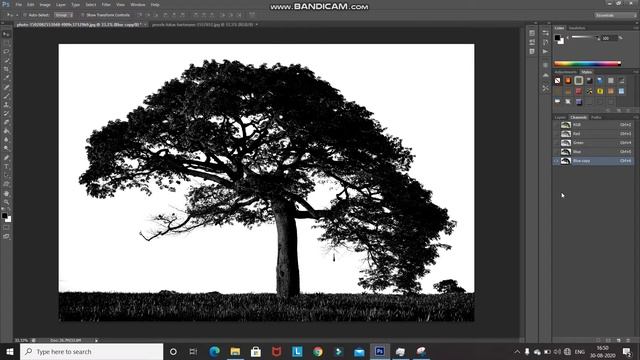The image size is (640, 360).
Task: Open the File menu
Action: (x=19, y=5)
